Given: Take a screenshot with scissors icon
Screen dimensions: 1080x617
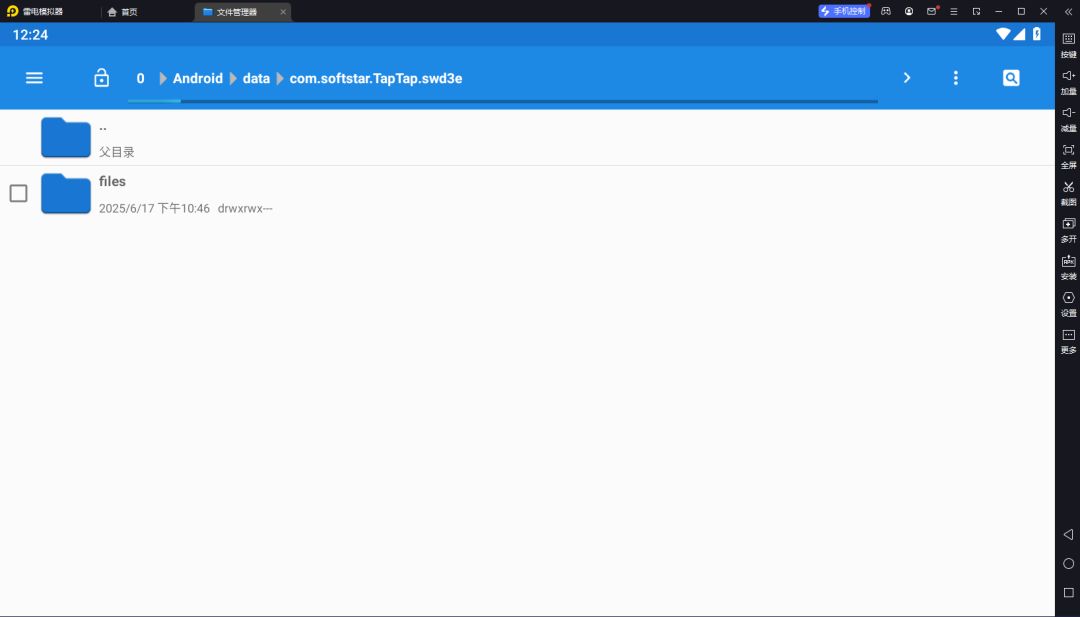Looking at the screenshot, I should tap(1068, 193).
